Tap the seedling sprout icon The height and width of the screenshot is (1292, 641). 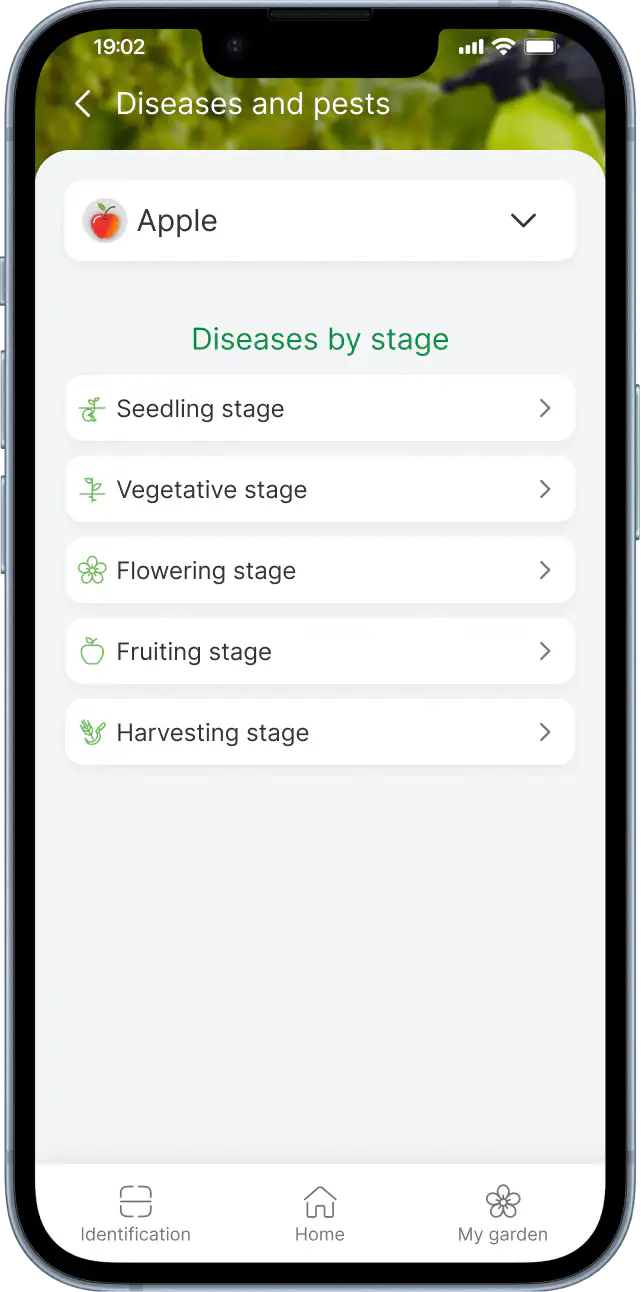pyautogui.click(x=92, y=409)
